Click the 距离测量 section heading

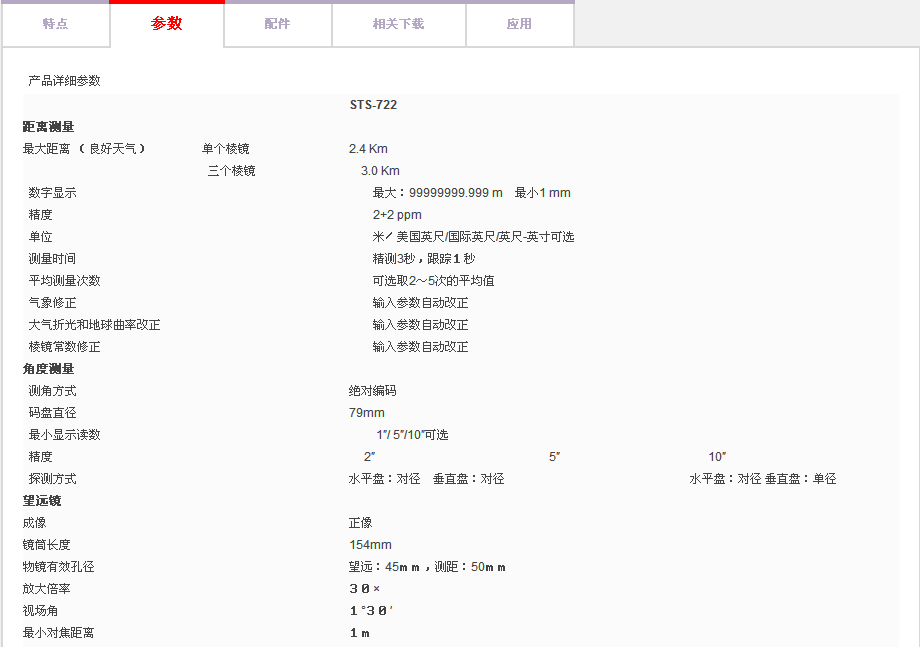(x=48, y=127)
